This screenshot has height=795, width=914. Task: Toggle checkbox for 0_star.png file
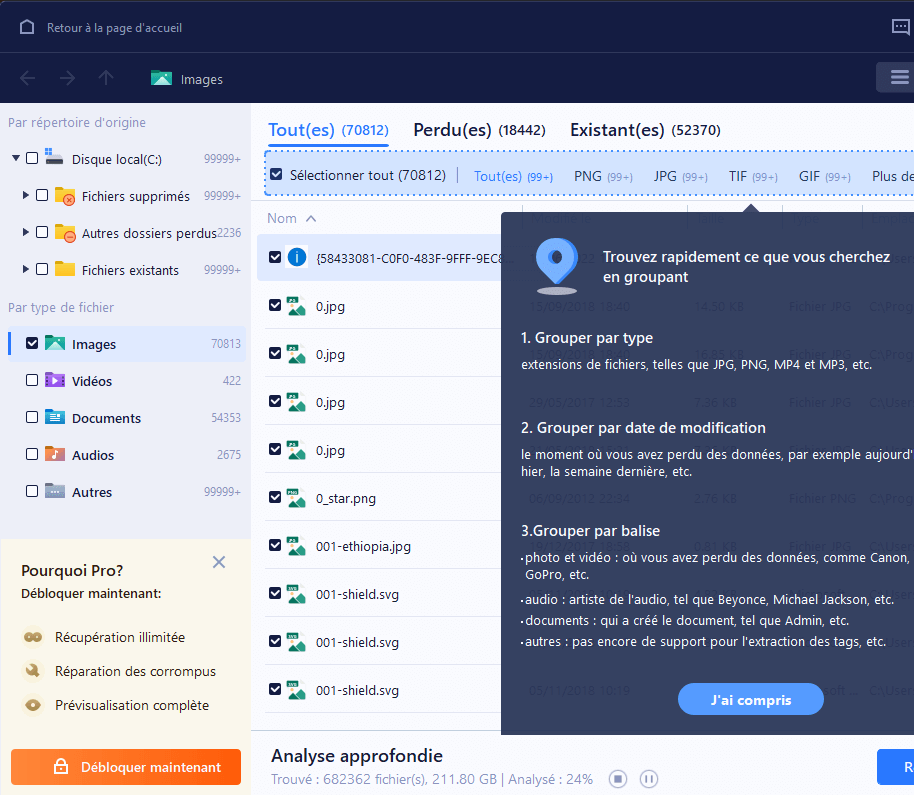276,498
